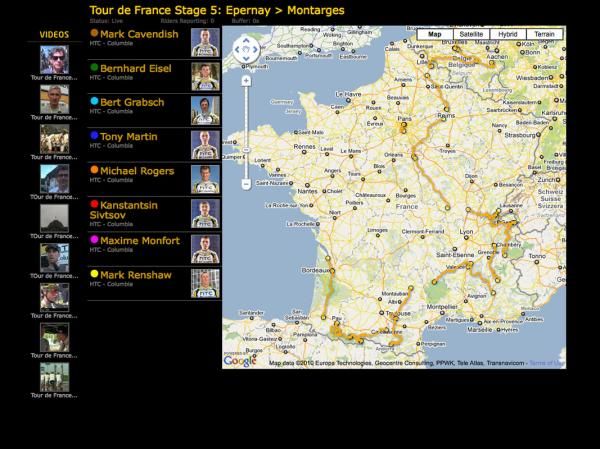Click Mark Cavendish's brown color dot
The height and width of the screenshot is (449, 600).
pyautogui.click(x=94, y=33)
